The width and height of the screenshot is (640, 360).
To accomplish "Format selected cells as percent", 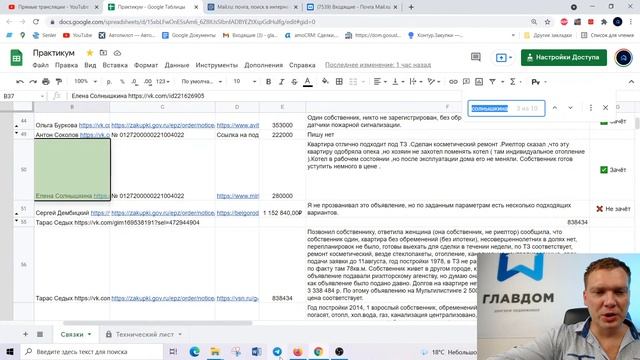I will (x=122, y=82).
